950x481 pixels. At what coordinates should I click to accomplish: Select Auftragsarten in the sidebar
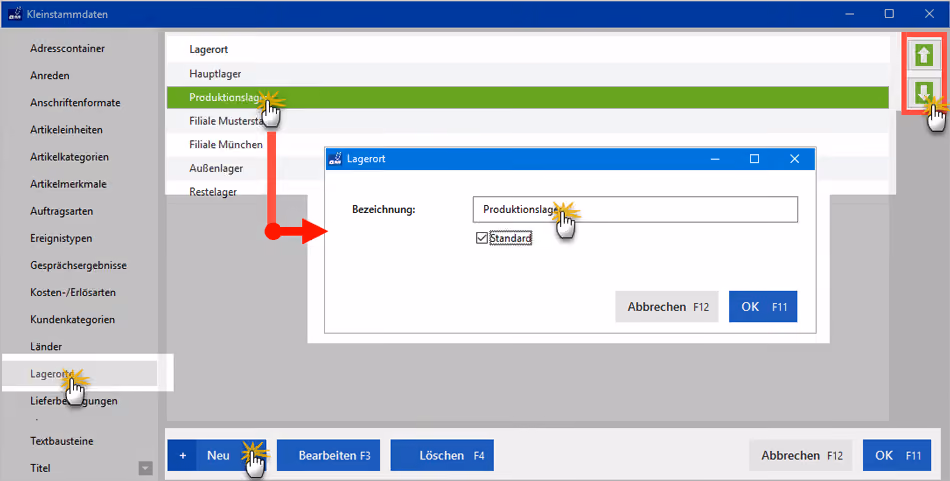[x=61, y=211]
